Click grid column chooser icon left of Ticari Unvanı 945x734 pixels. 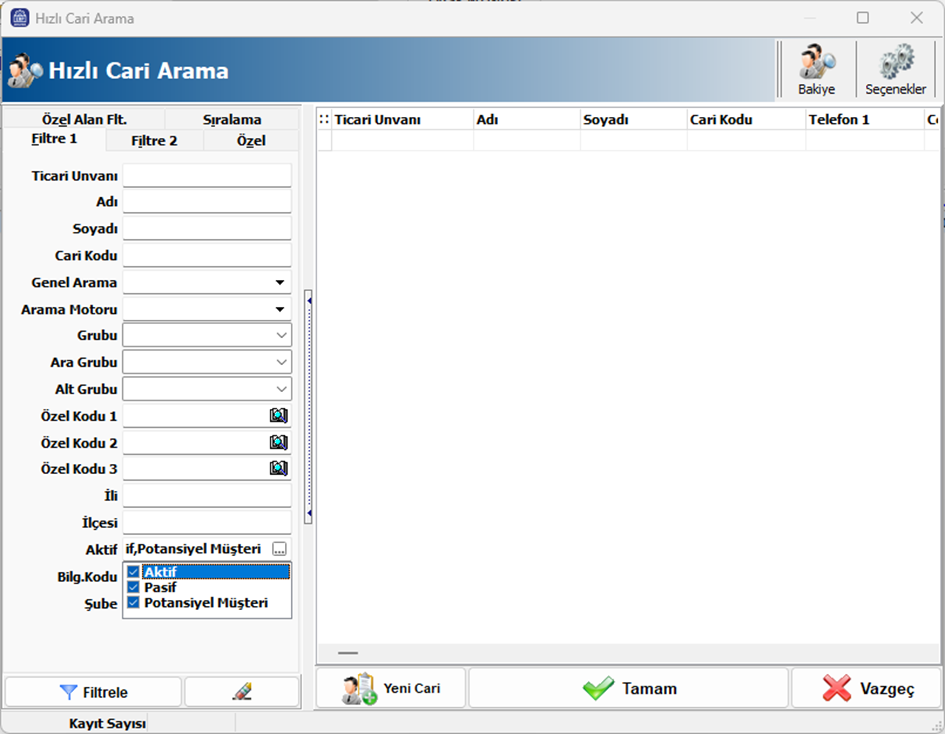pos(323,120)
